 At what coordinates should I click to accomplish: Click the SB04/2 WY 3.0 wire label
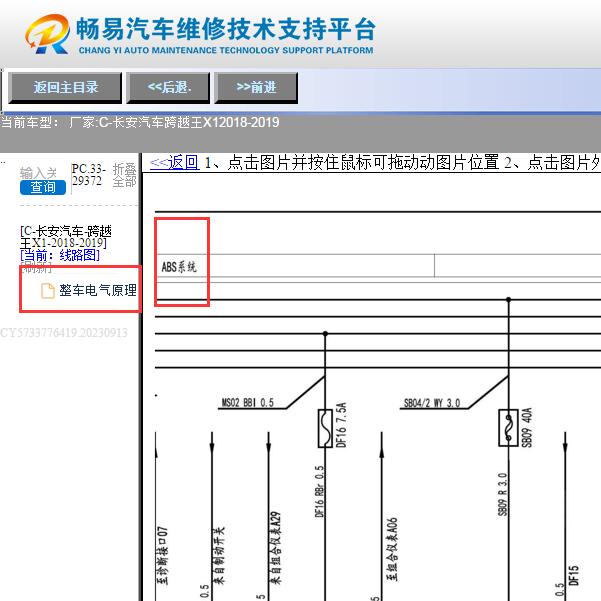pos(432,403)
